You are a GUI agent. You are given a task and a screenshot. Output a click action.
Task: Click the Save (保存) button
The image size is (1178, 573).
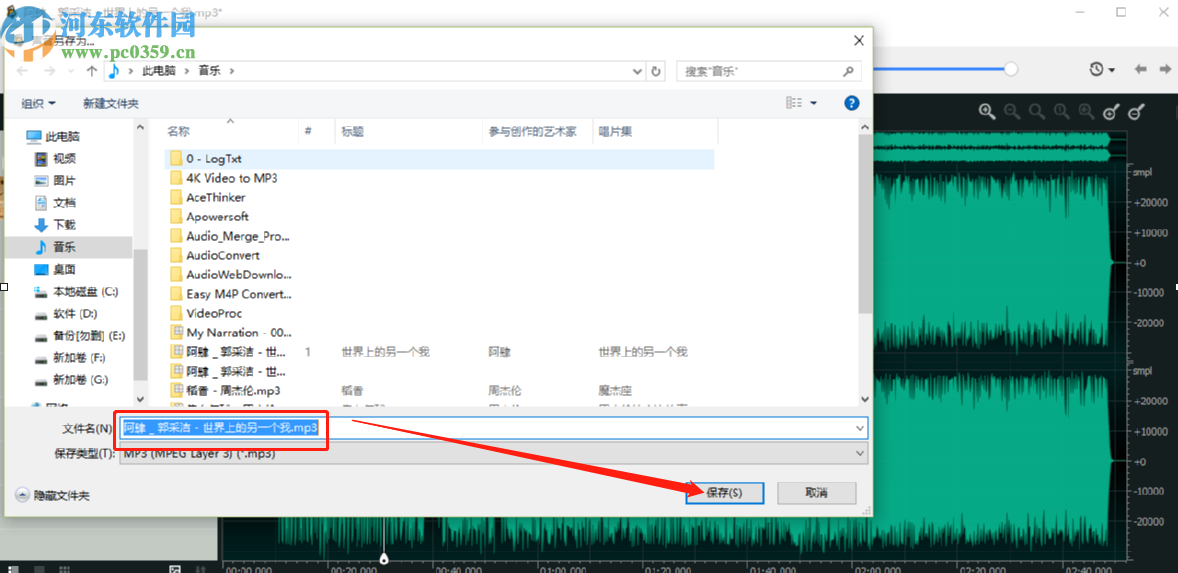pos(725,493)
